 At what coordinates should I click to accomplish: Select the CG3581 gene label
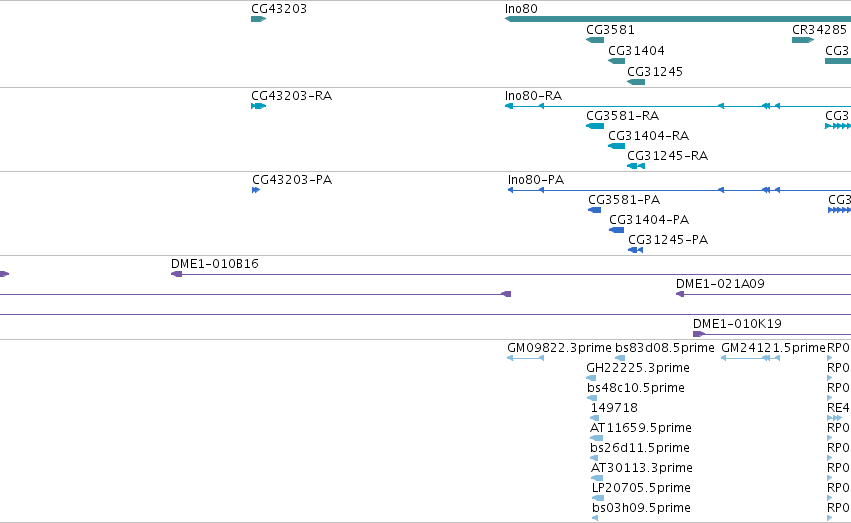click(610, 30)
